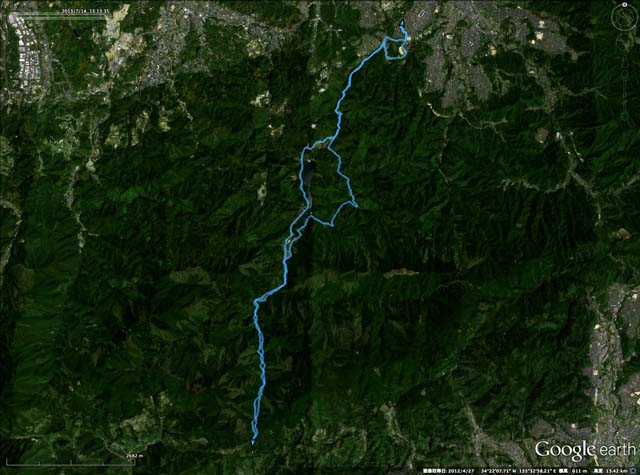The width and height of the screenshot is (640, 475).
Task: Click the track's eastern pointed corner
Action: pos(356,205)
